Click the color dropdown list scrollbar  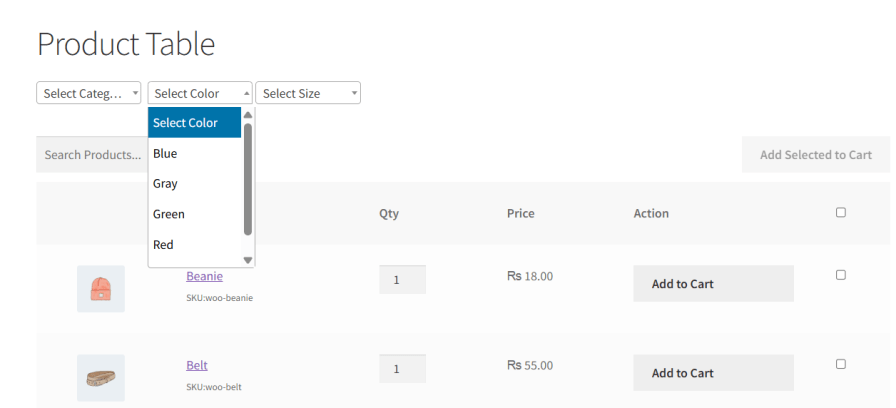point(248,180)
